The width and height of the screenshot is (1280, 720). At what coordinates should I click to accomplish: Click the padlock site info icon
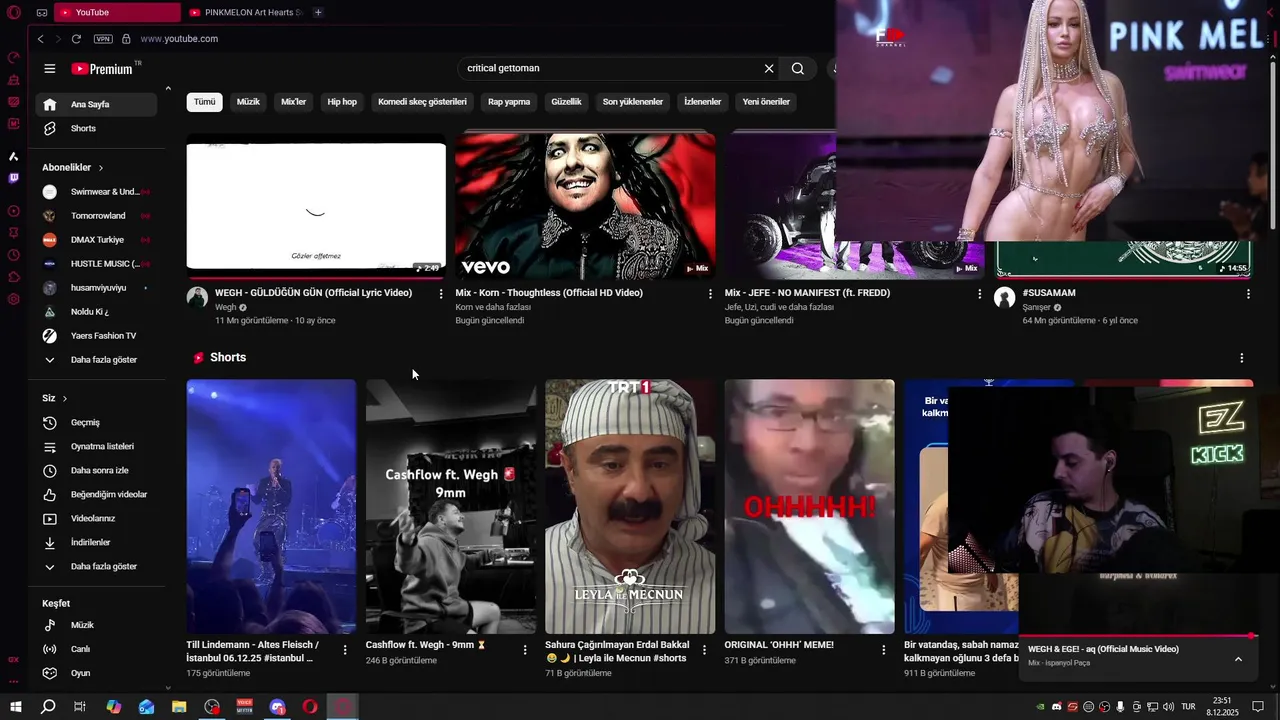126,39
